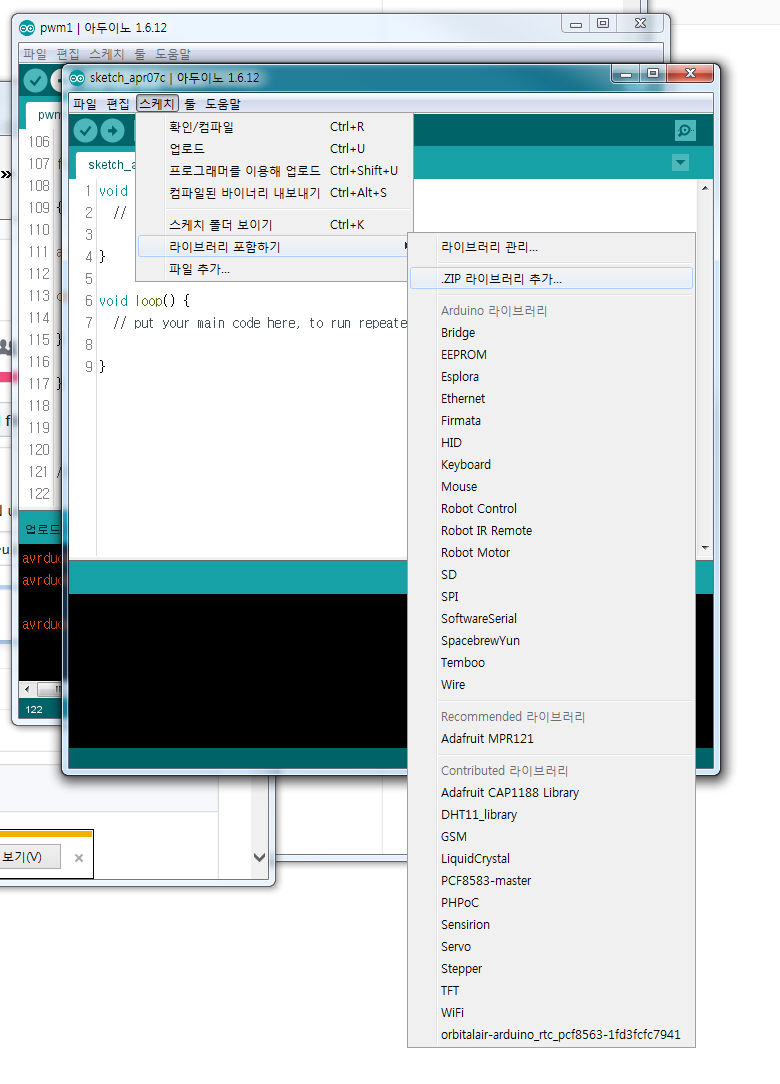This screenshot has width=780, height=1084.
Task: Include the Wire library
Action: [x=551, y=684]
